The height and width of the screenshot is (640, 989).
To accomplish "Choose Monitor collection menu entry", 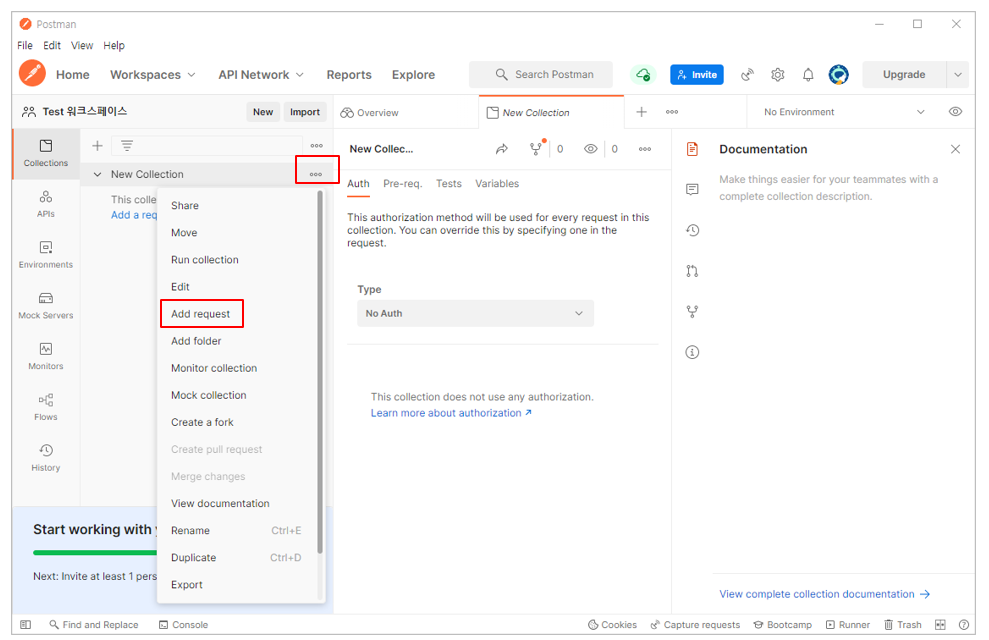I will pos(214,368).
